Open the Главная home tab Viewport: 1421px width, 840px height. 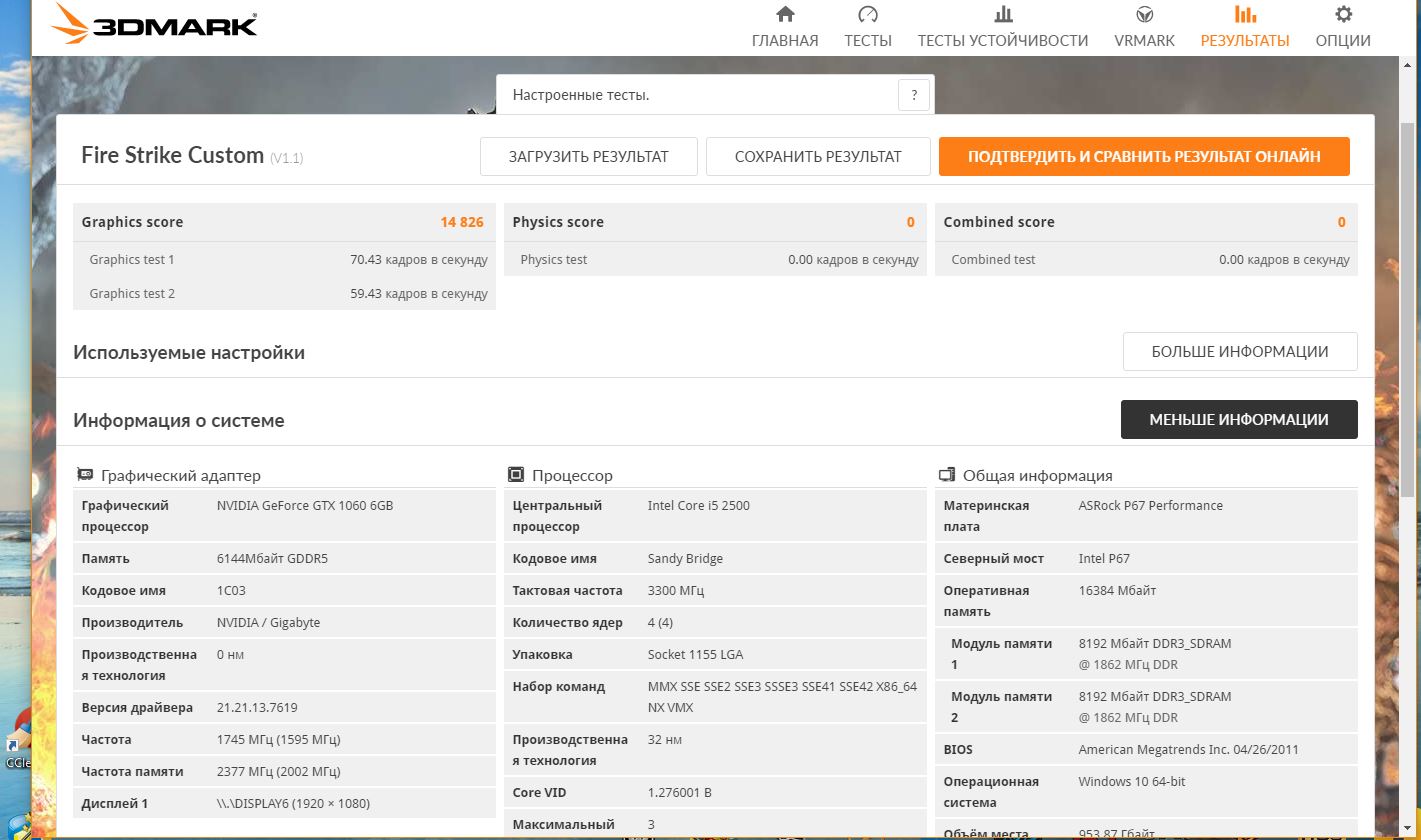(785, 27)
